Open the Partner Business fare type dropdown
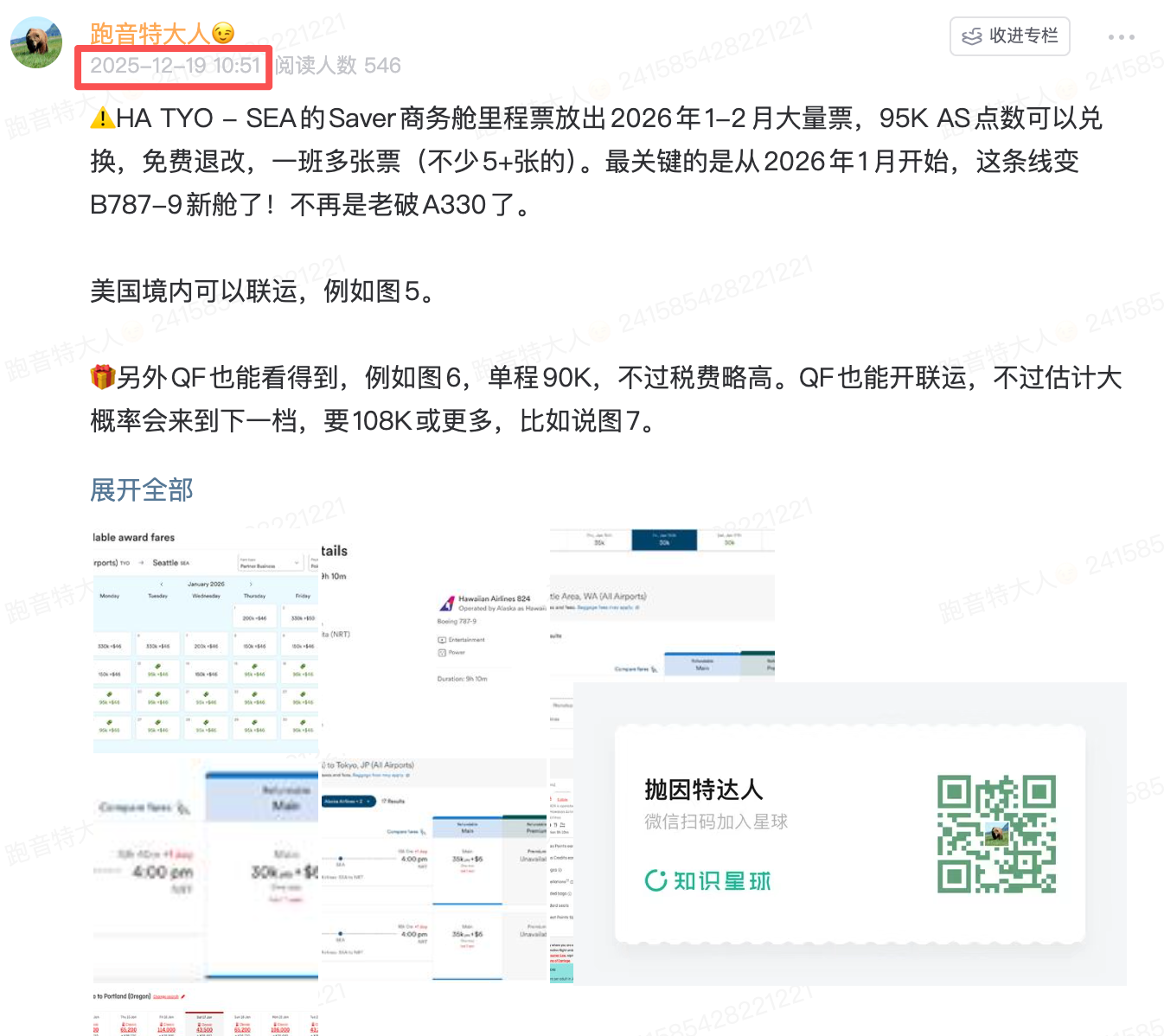The width and height of the screenshot is (1164, 1036). (x=271, y=563)
